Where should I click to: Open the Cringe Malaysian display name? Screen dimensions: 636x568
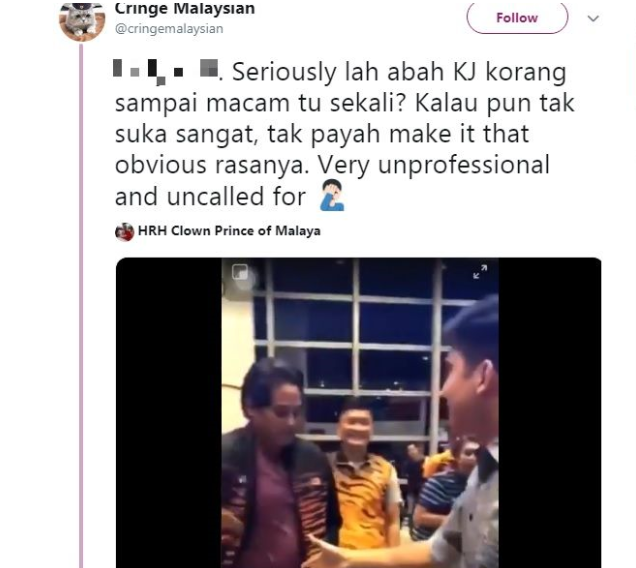pyautogui.click(x=185, y=9)
